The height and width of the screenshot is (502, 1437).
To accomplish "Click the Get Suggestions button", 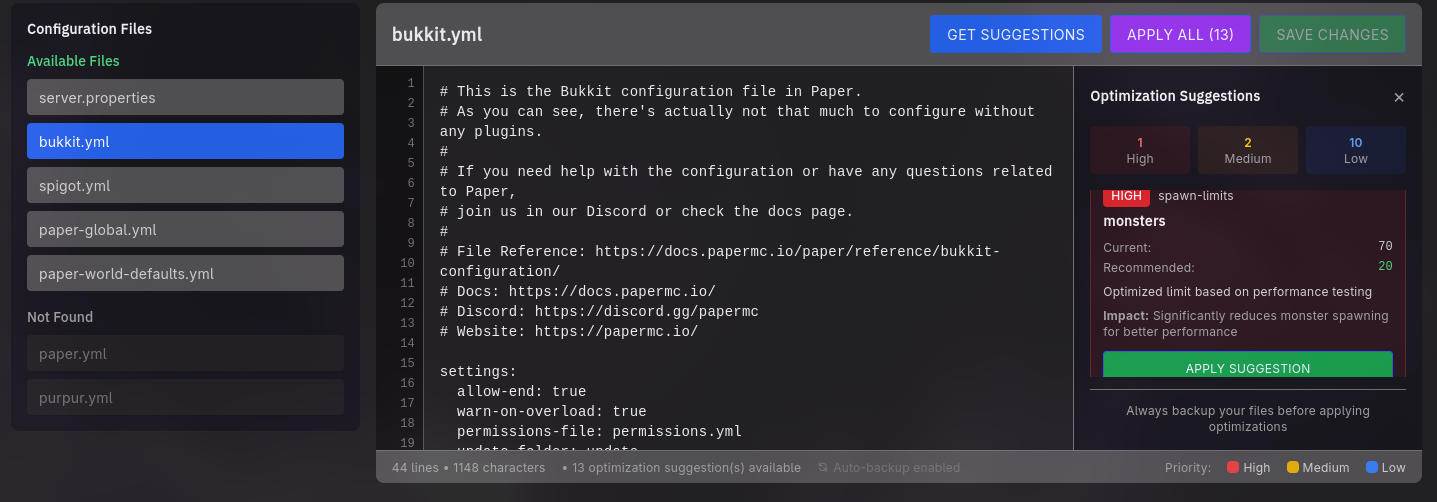I will coord(1015,34).
